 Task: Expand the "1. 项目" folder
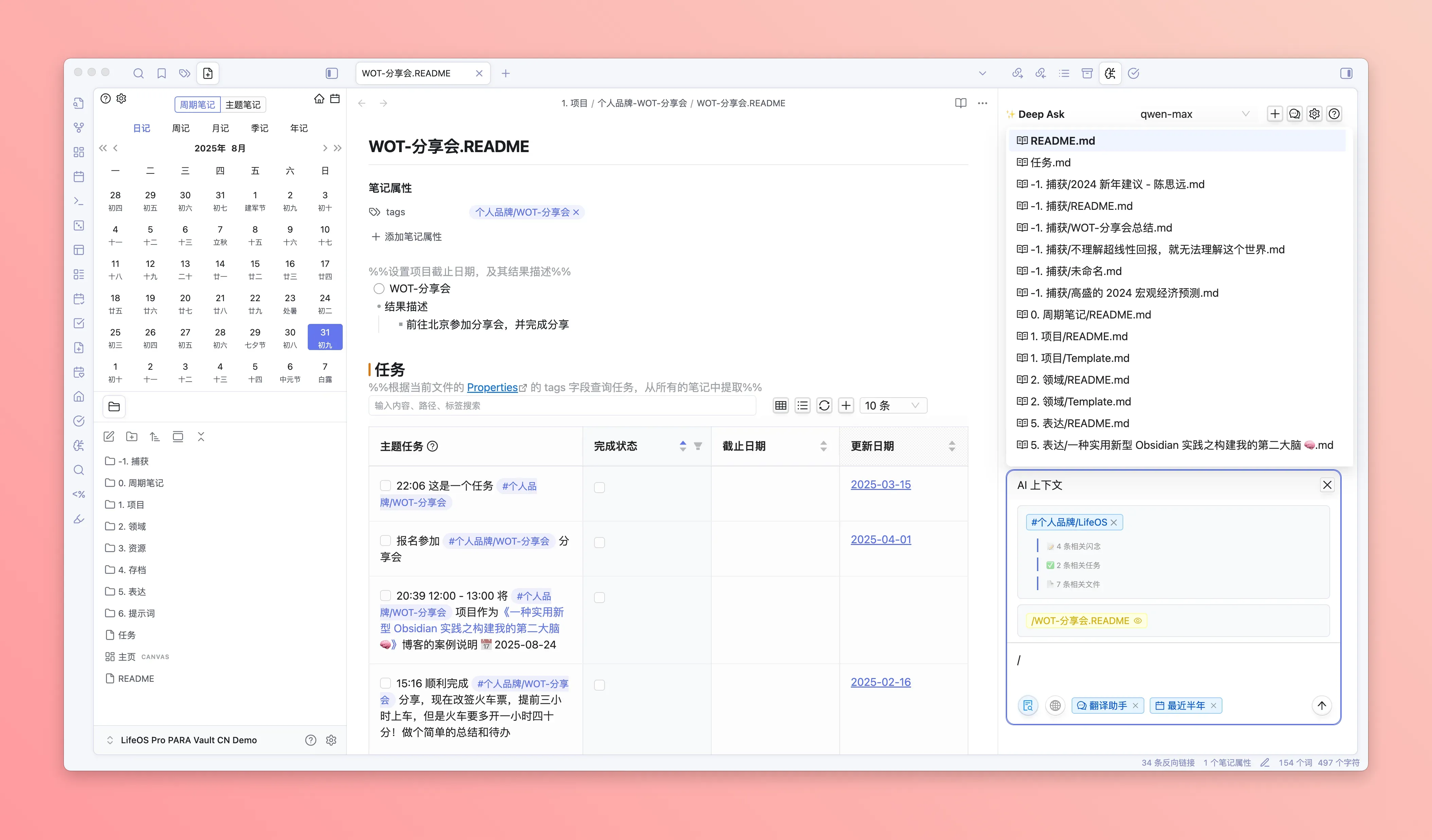[x=131, y=504]
